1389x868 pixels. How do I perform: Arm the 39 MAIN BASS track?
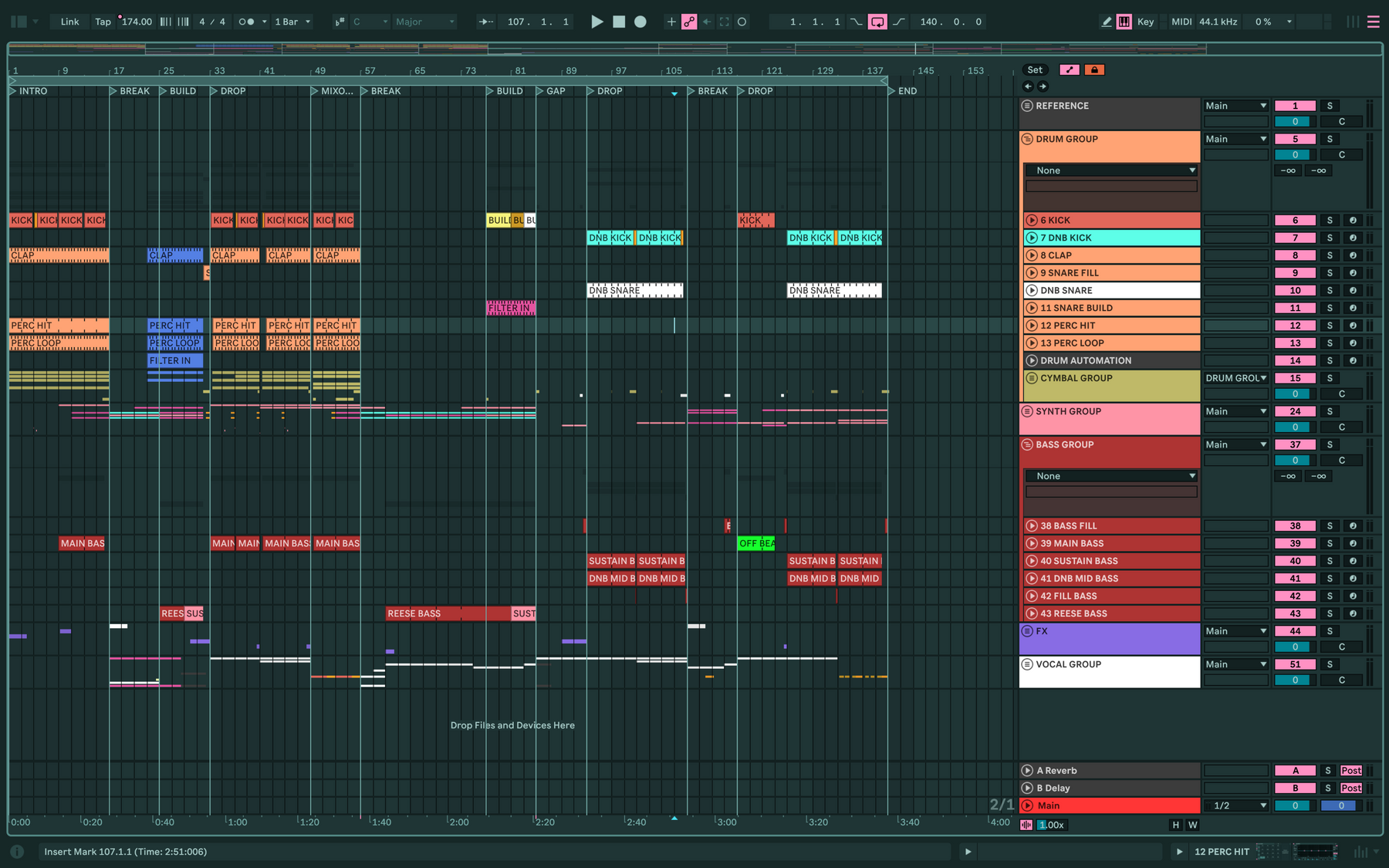1353,543
